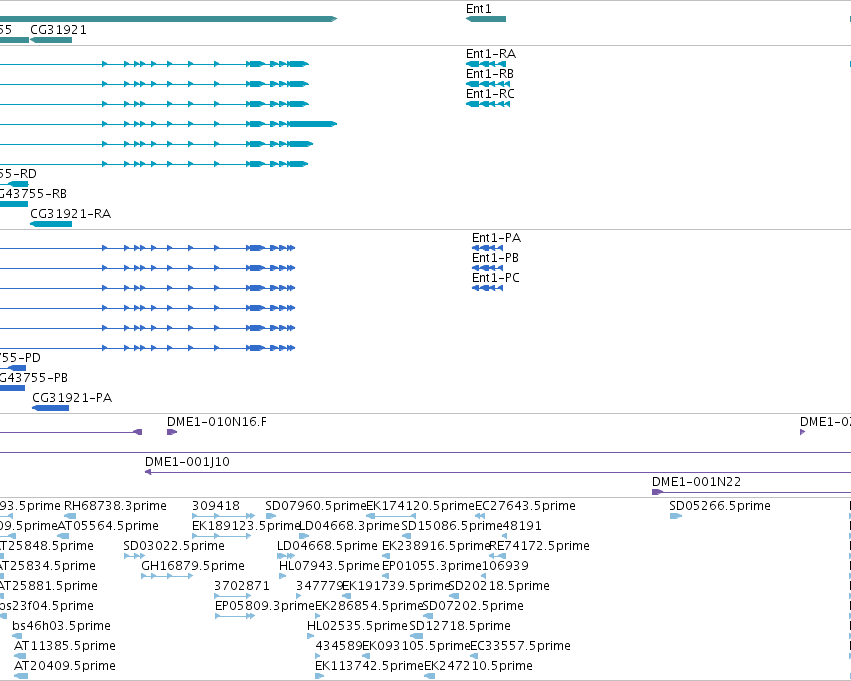The height and width of the screenshot is (681, 851).
Task: Click the RE74172.5prime EST label
Action: 539,546
